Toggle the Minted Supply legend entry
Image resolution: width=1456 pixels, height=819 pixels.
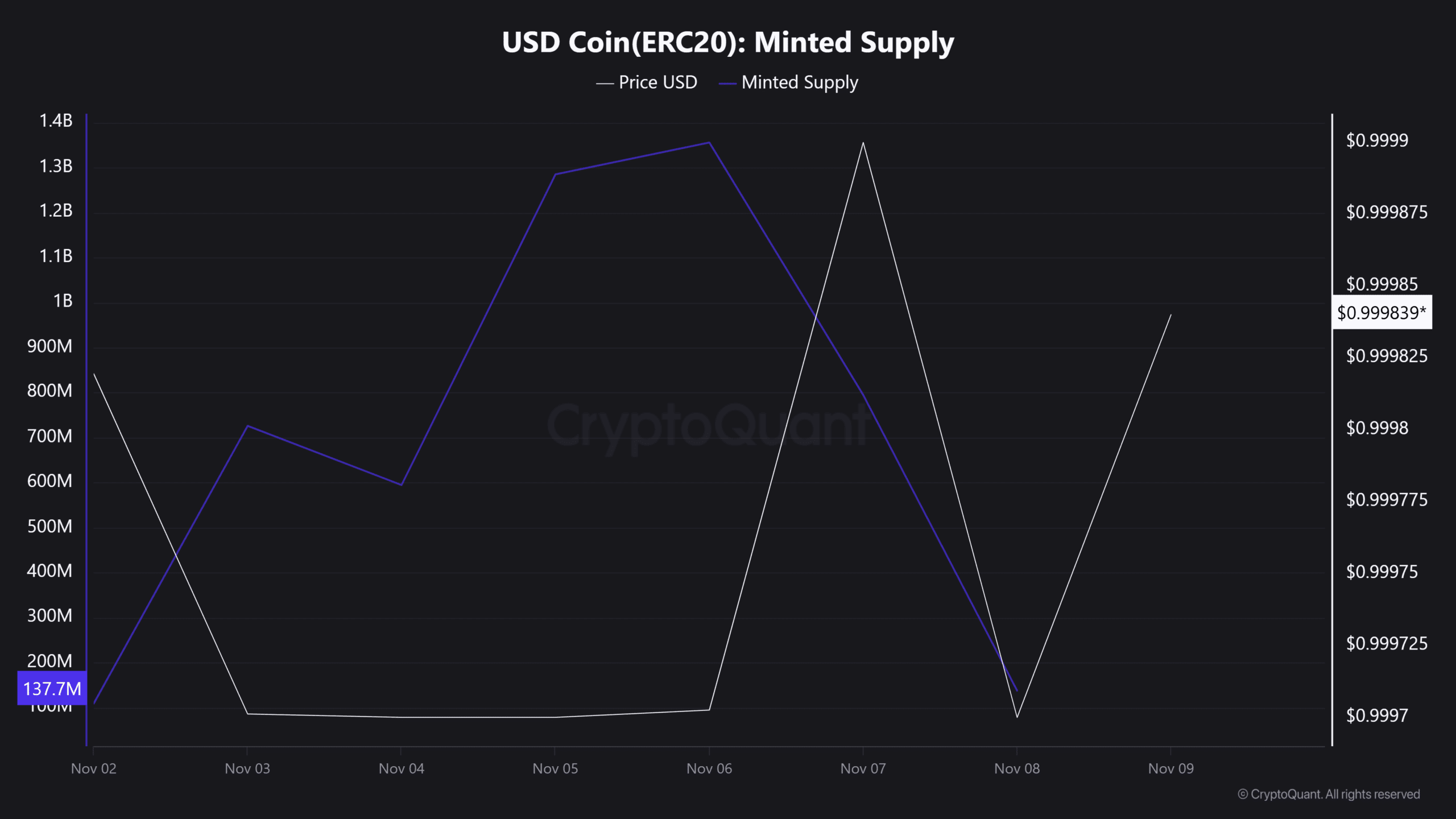pyautogui.click(x=788, y=82)
